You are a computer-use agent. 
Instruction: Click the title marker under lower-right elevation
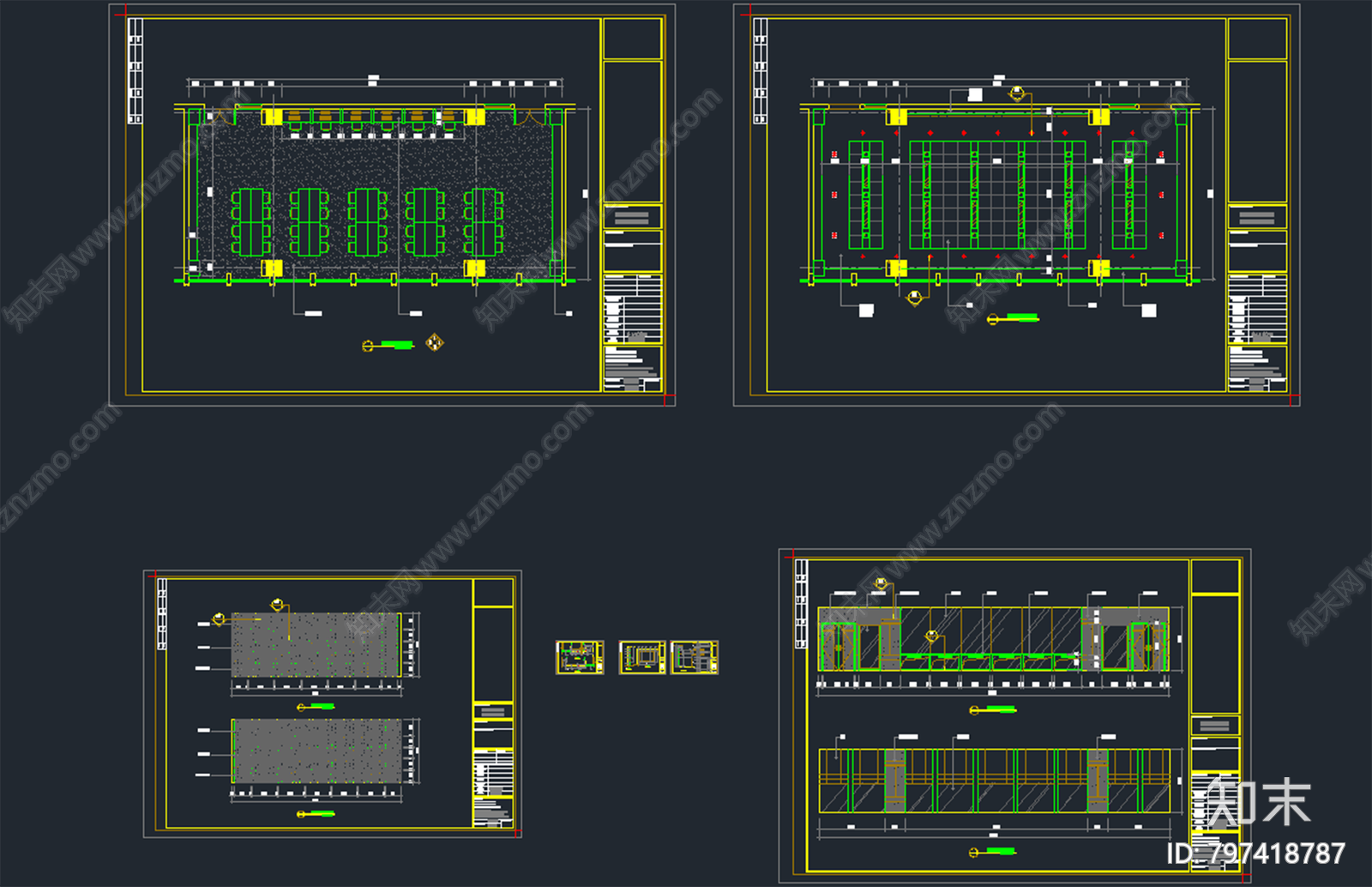tap(992, 852)
